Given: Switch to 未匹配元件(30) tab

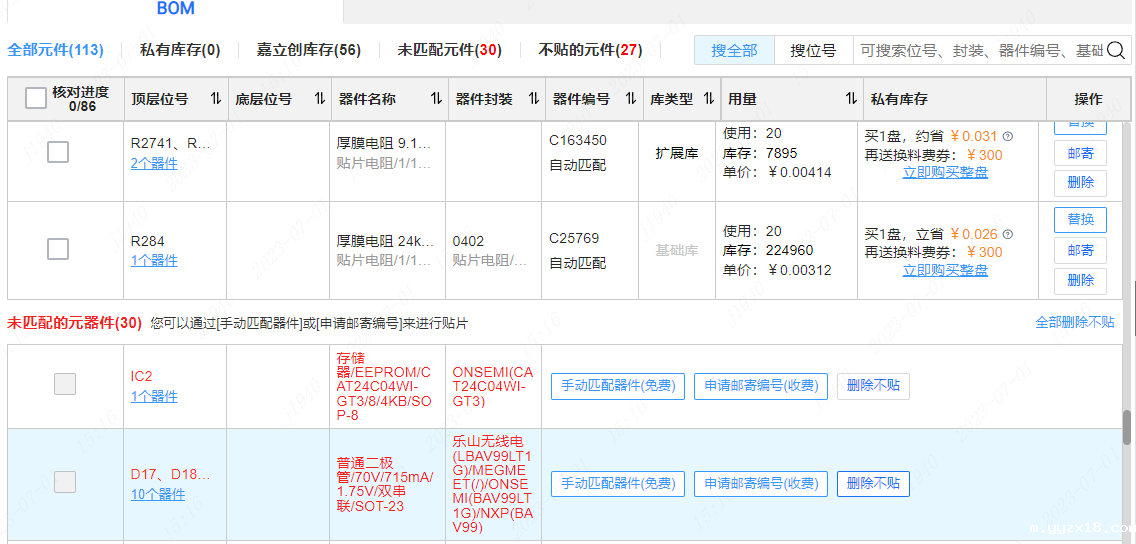Looking at the screenshot, I should pos(449,50).
